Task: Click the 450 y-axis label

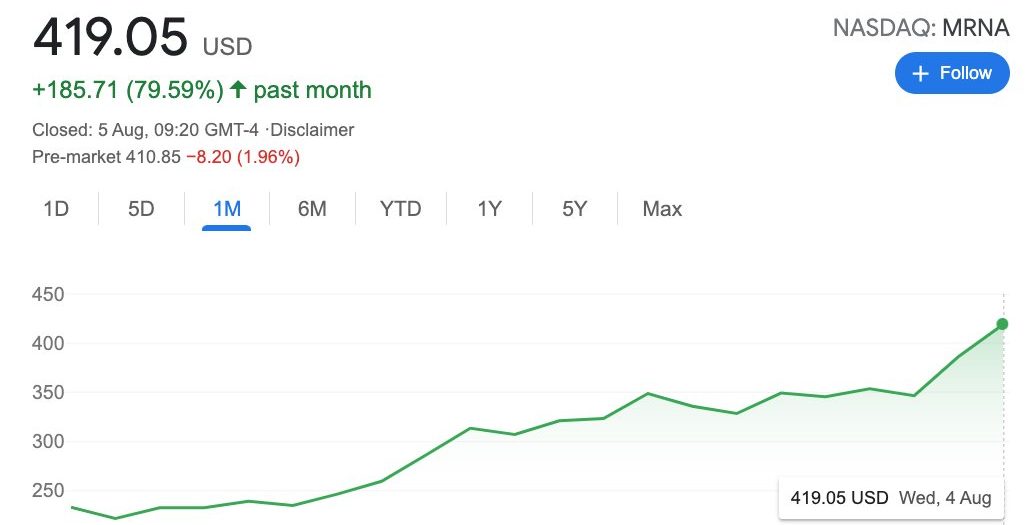Action: (x=48, y=295)
